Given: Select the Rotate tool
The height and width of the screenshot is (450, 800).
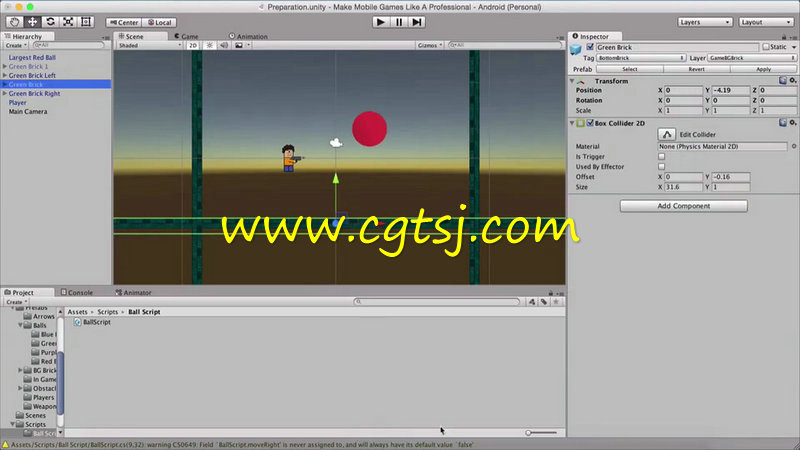Looking at the screenshot, I should [50, 22].
